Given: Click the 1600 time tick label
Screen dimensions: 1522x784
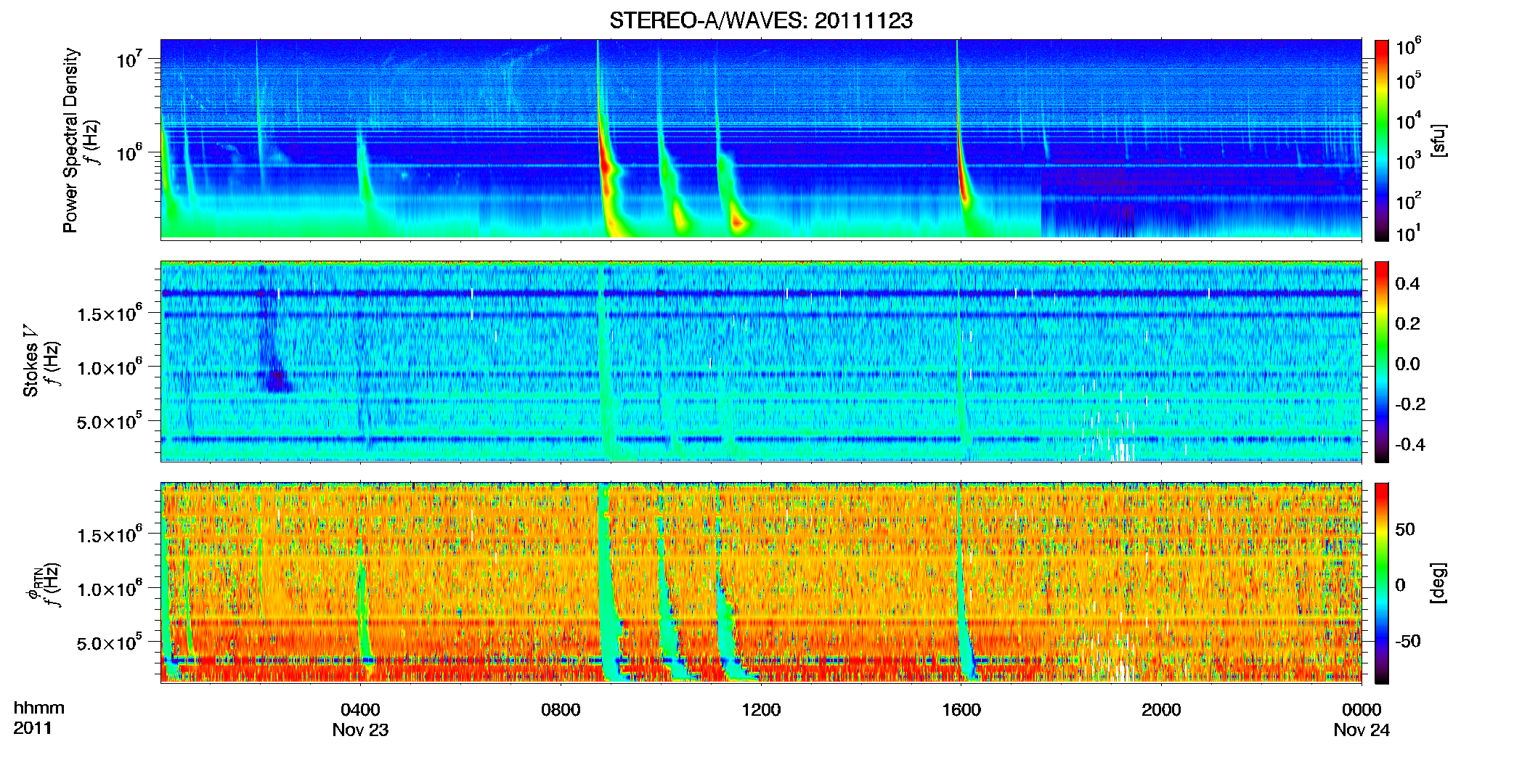Looking at the screenshot, I should pyautogui.click(x=961, y=710).
